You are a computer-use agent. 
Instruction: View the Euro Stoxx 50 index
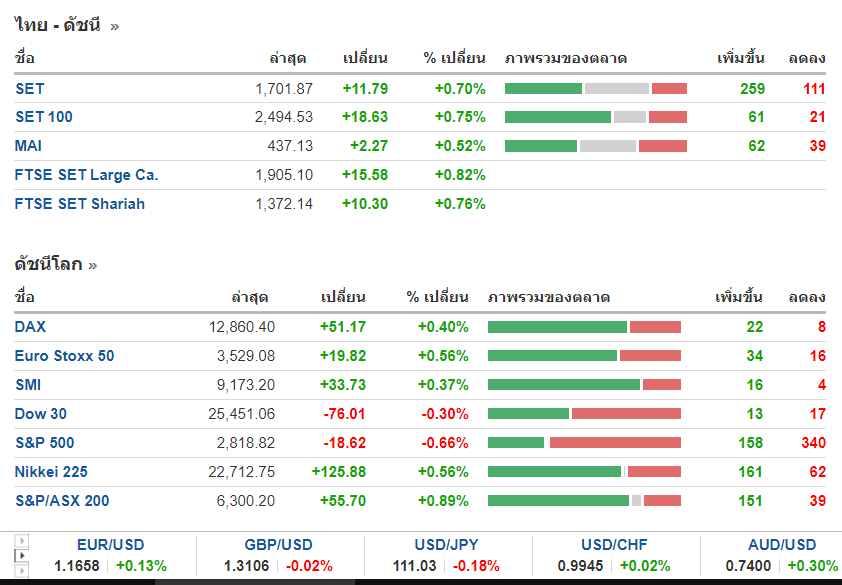[x=64, y=356]
